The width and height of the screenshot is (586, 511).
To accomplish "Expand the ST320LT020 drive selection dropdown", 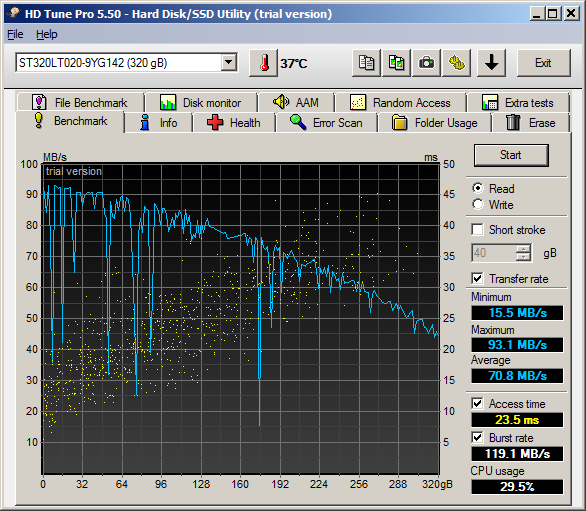I will point(228,62).
